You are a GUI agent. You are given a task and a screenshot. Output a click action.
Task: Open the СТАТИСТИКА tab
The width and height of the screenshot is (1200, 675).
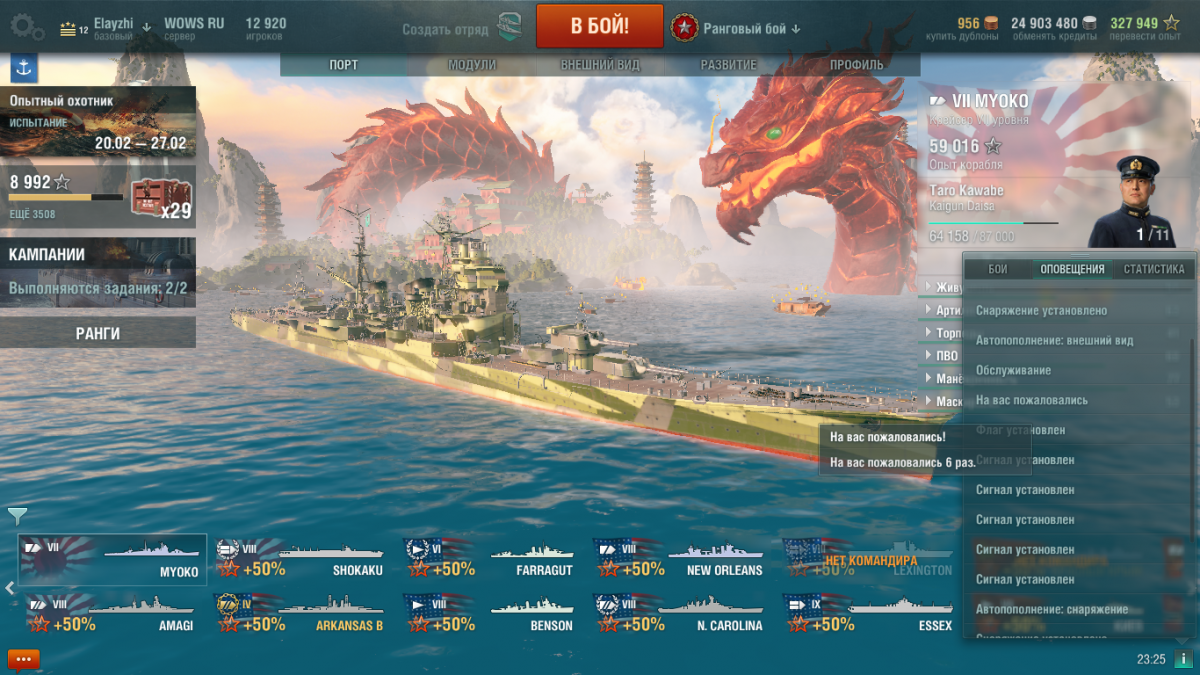click(x=1153, y=269)
